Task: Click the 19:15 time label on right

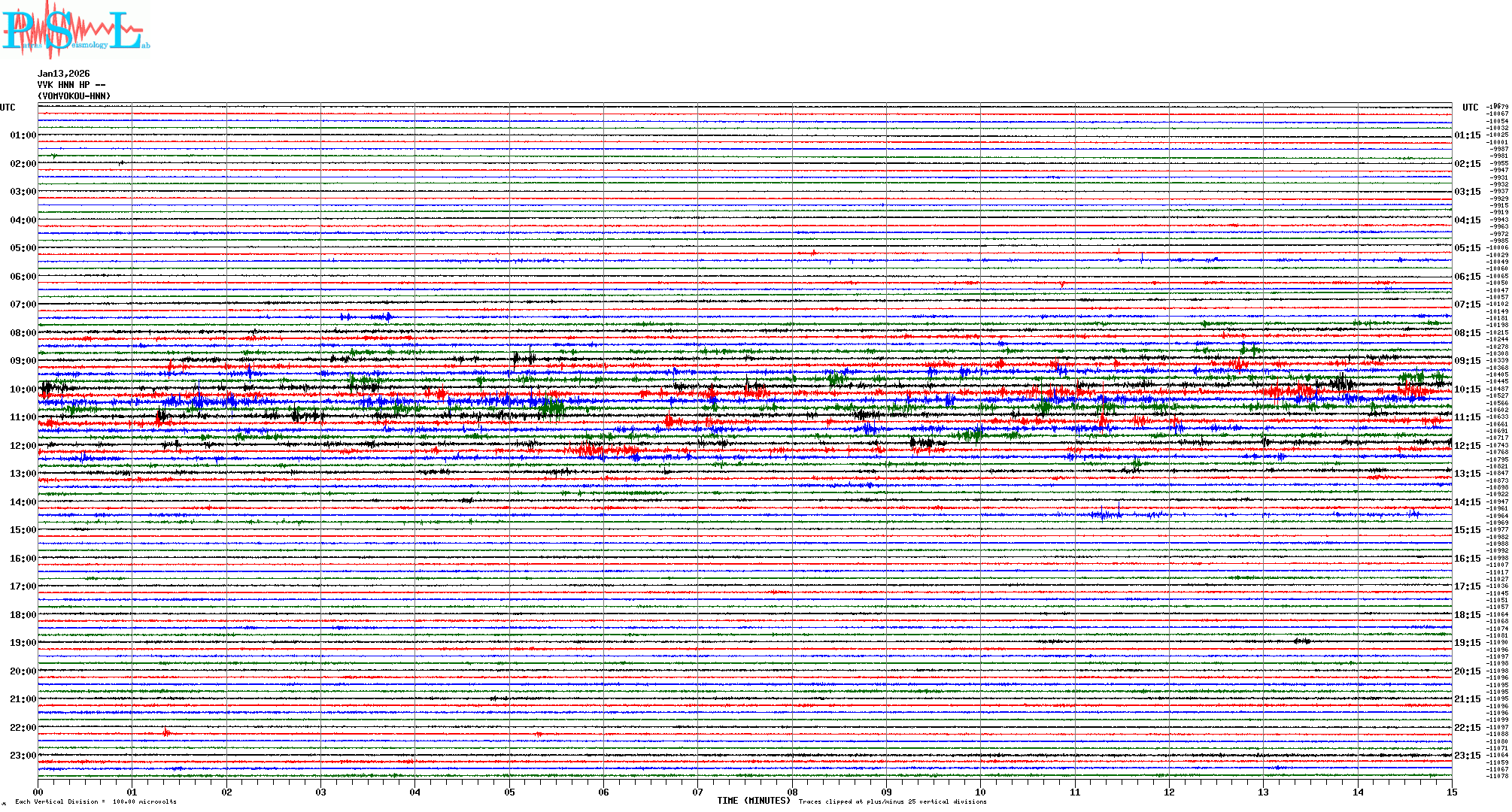Action: [1467, 643]
